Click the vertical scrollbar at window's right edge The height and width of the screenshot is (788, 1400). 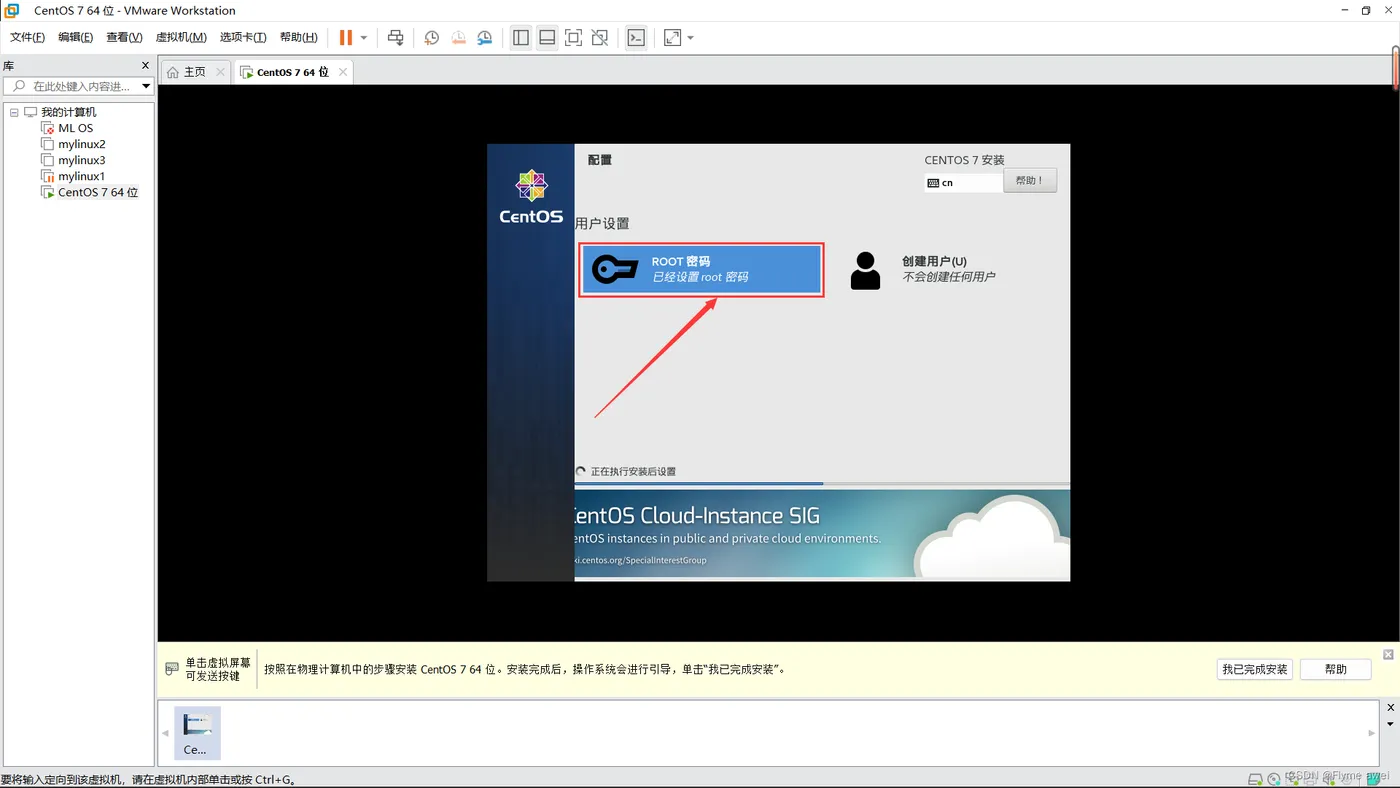point(1396,68)
